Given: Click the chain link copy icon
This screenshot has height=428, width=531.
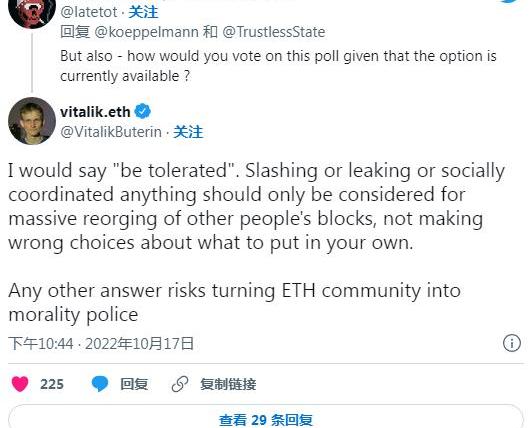Looking at the screenshot, I should [x=180, y=384].
